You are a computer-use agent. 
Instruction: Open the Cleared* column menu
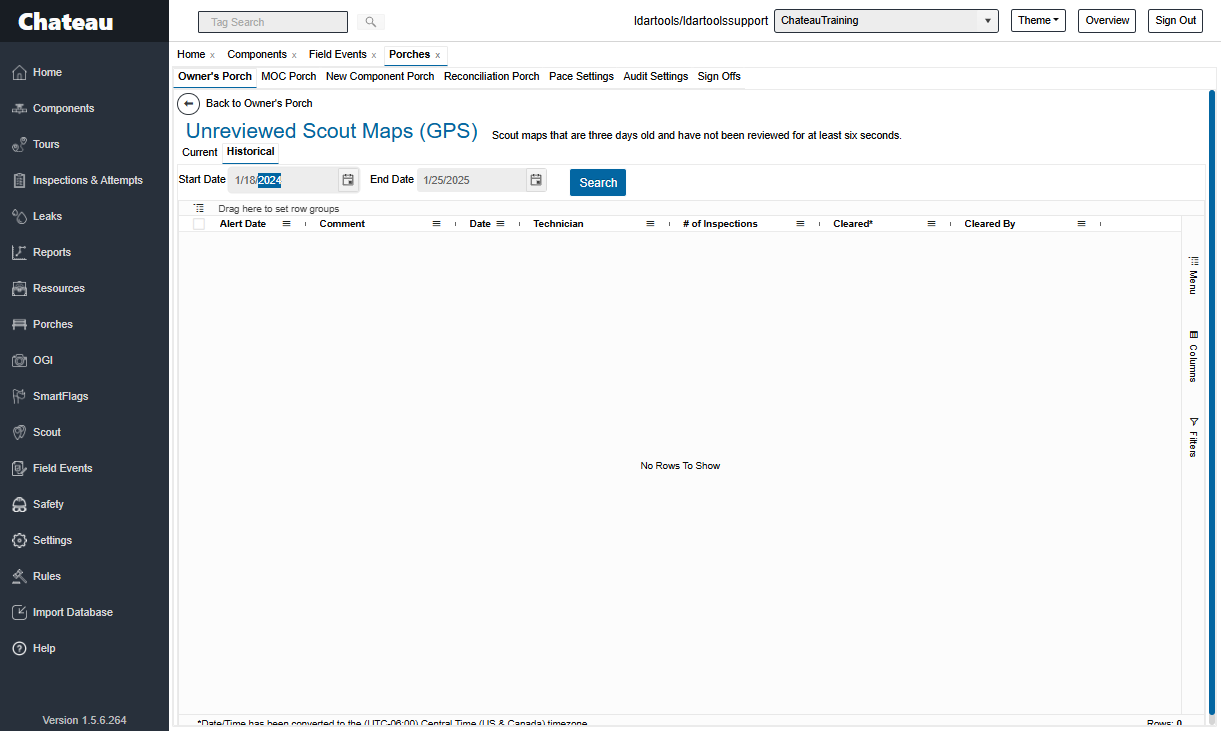click(931, 224)
